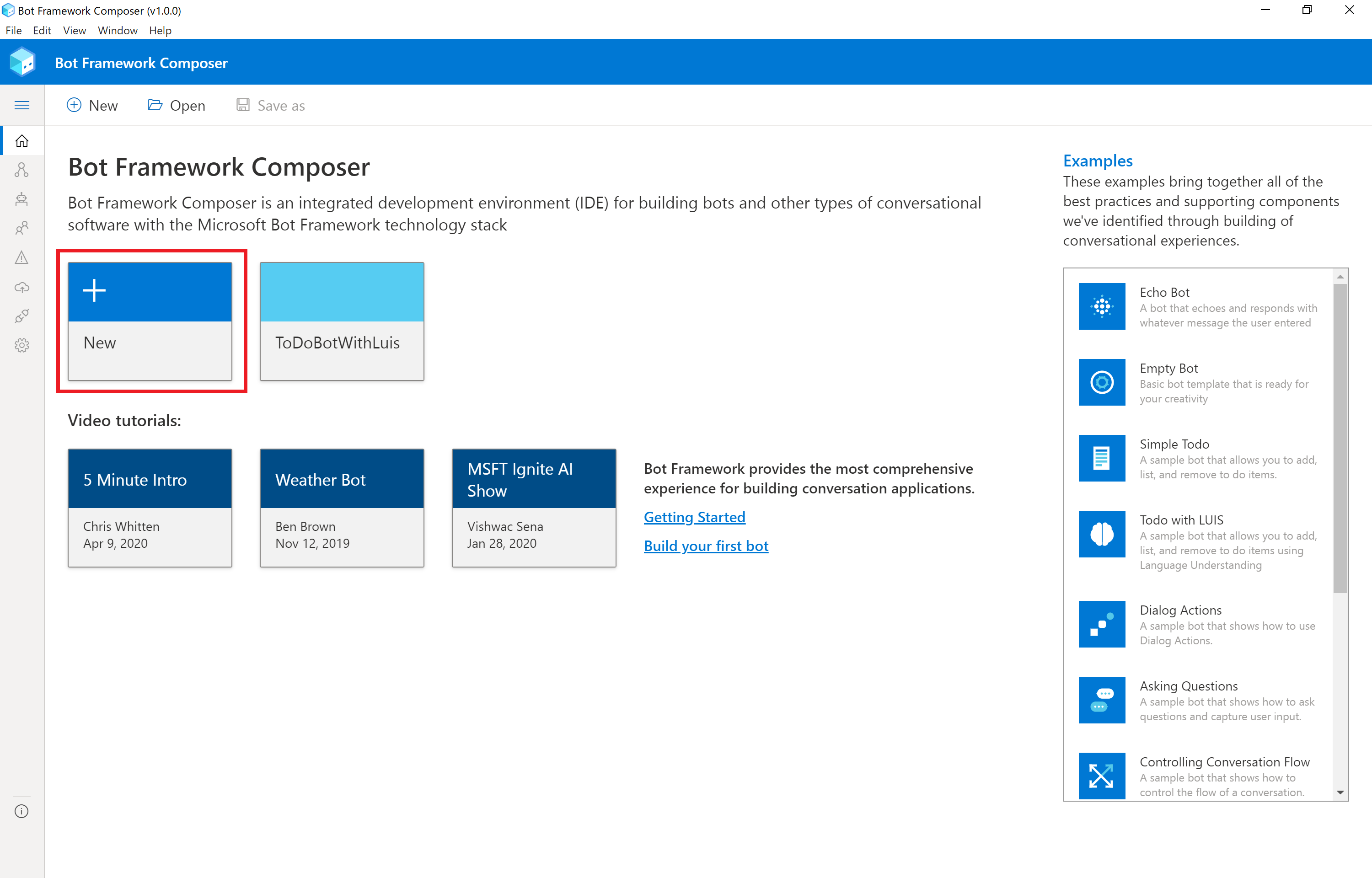Open the Settings gear icon in sidebar

tap(21, 345)
